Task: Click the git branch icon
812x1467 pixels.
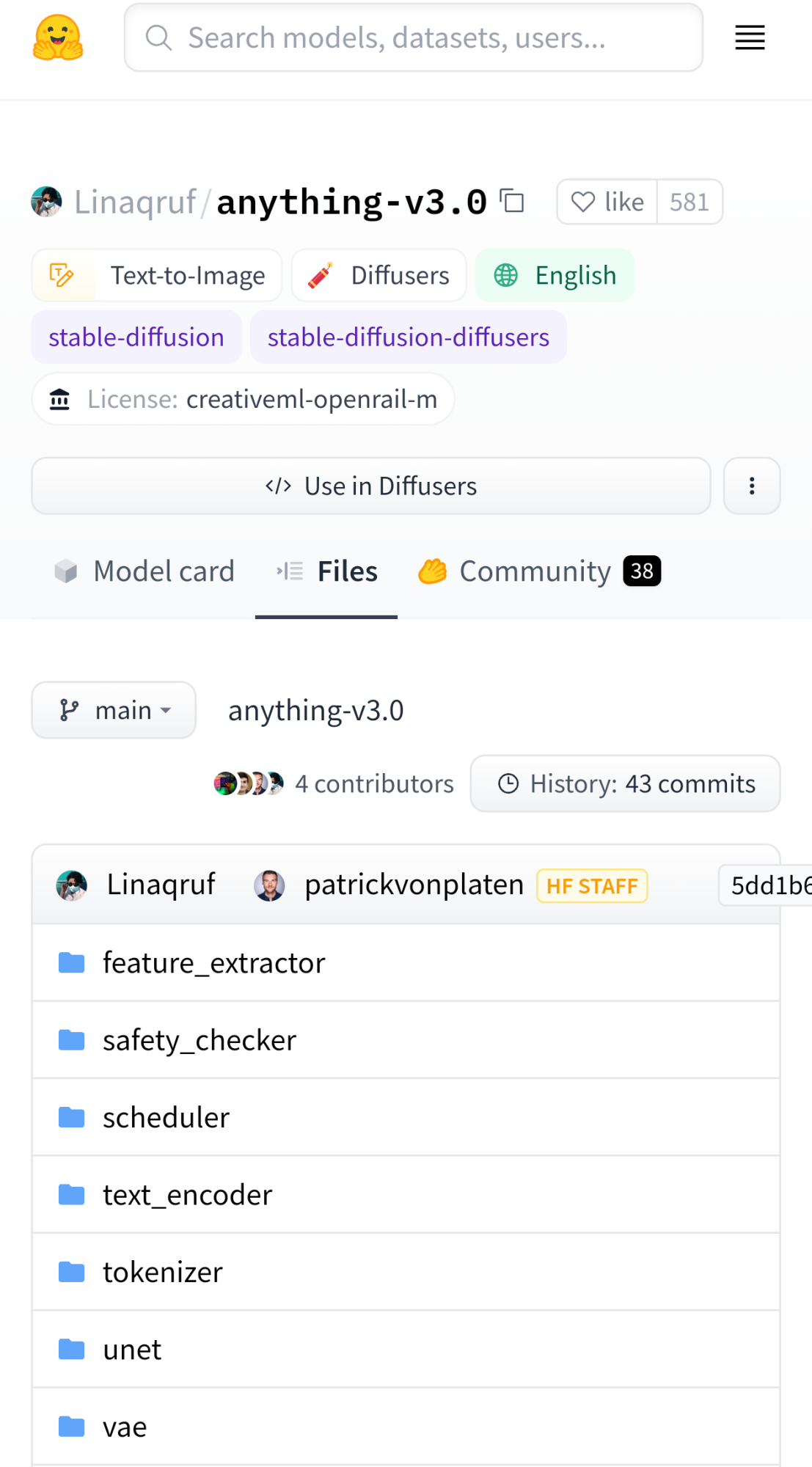Action: [69, 710]
